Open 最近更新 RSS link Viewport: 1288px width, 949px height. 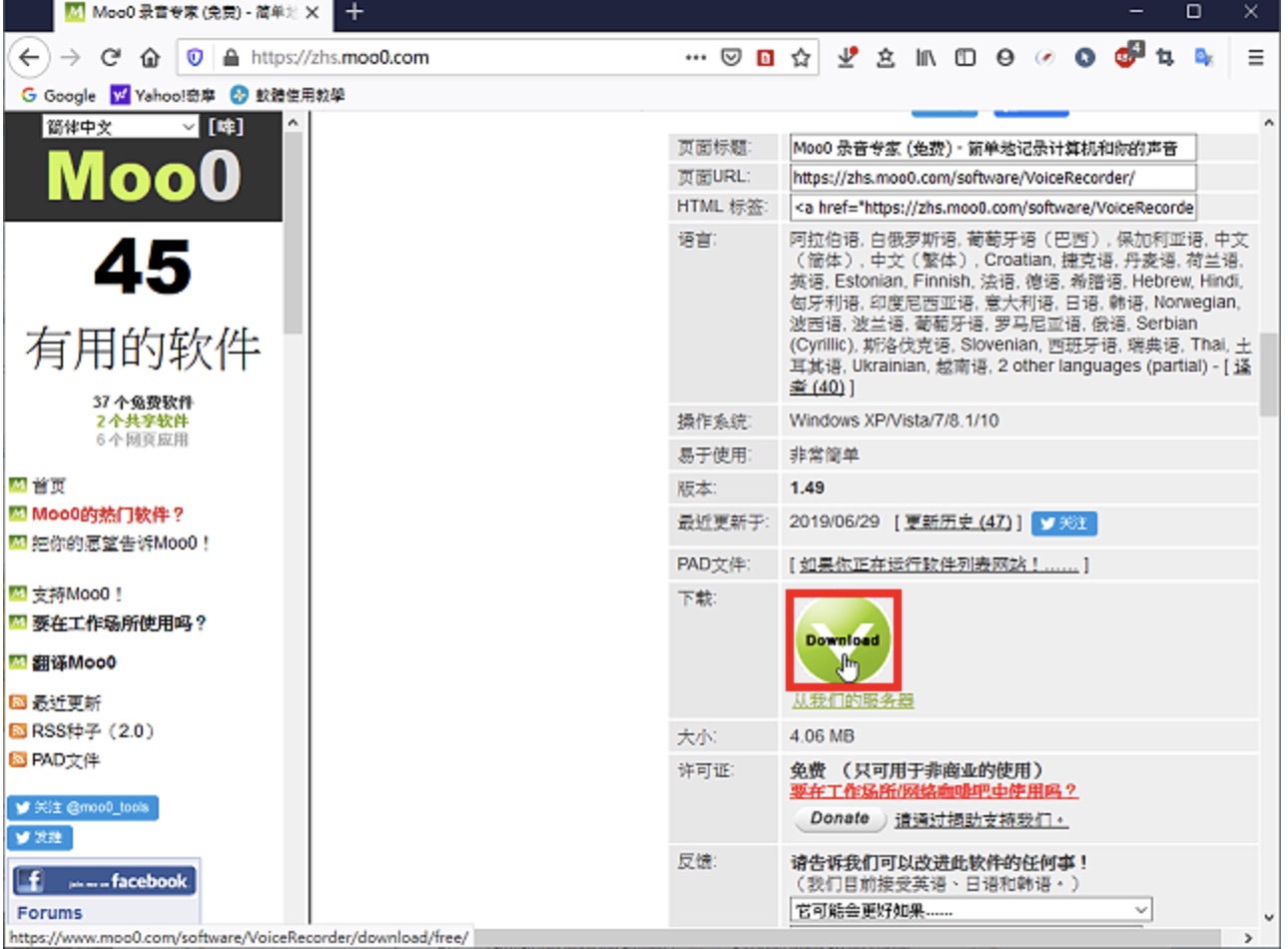pyautogui.click(x=66, y=703)
